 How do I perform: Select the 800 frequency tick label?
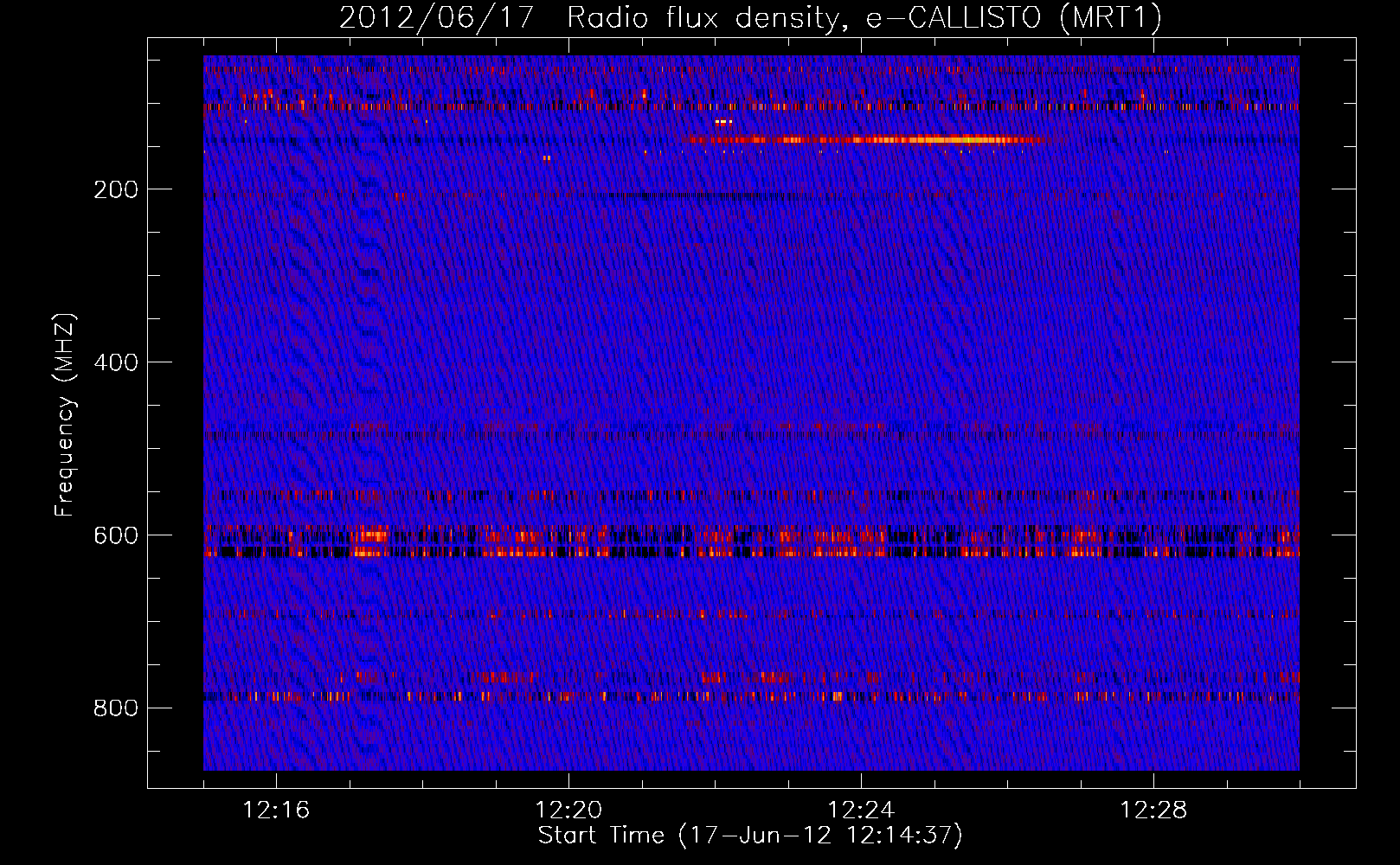pos(116,708)
